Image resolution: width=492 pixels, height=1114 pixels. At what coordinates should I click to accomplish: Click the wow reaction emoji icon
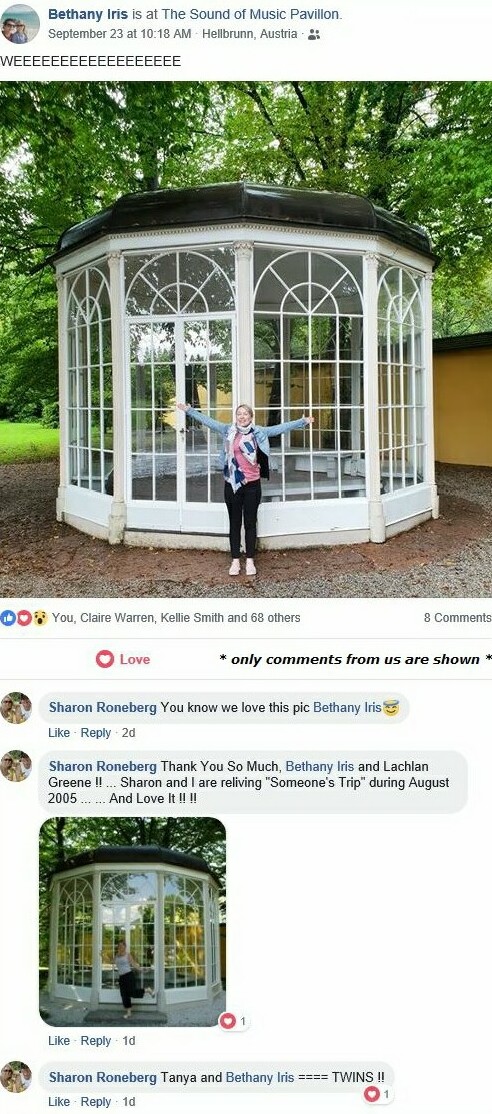point(39,617)
